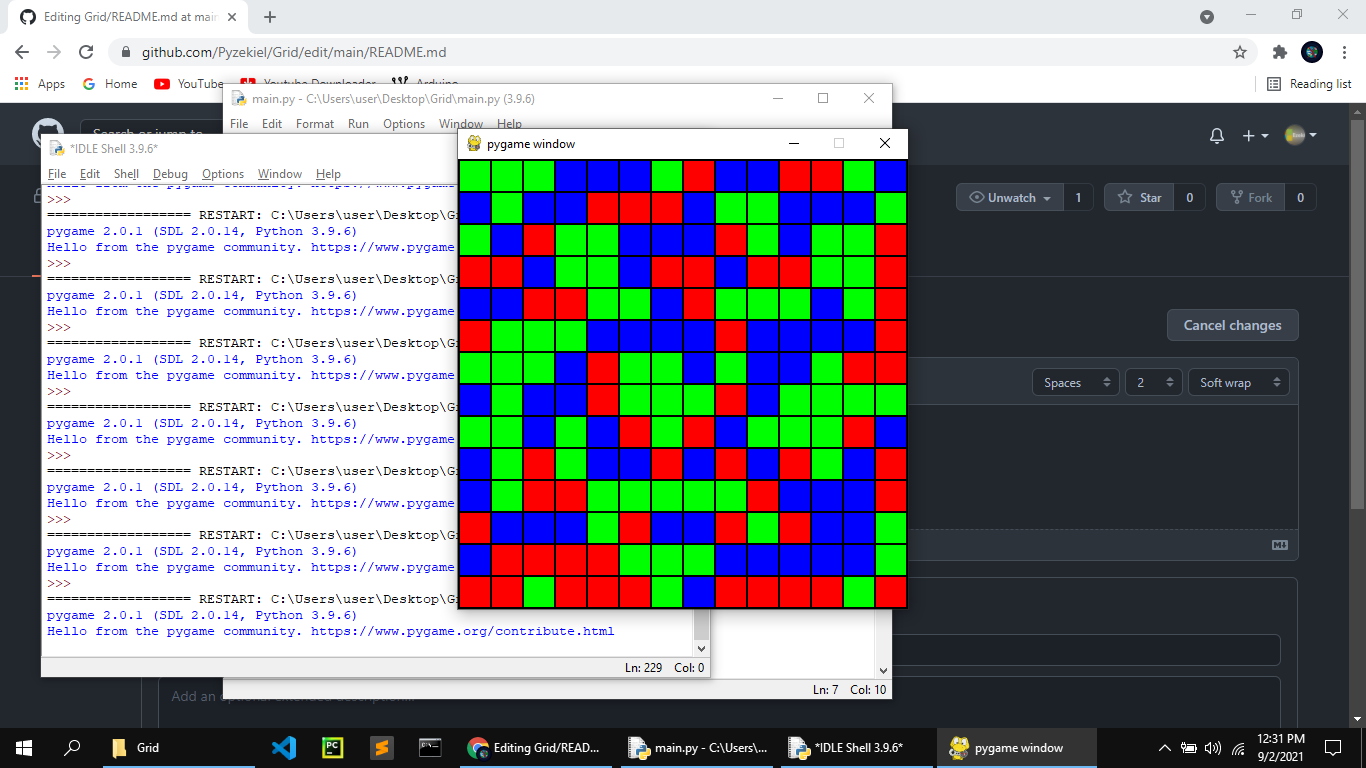Viewport: 1366px width, 768px height.
Task: Open Sublime Text from the taskbar
Action: click(380, 747)
